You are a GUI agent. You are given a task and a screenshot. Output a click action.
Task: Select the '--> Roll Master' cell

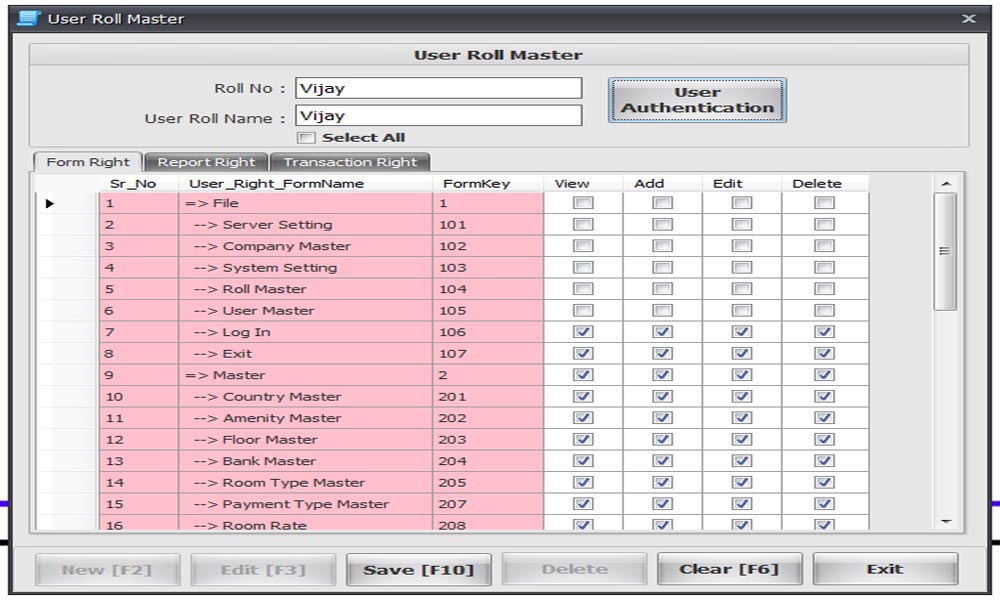coord(305,289)
